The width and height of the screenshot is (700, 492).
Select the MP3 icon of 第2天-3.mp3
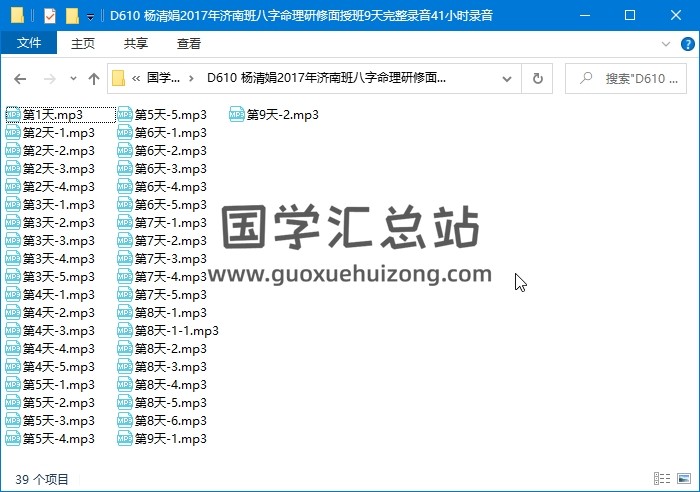click(x=13, y=168)
